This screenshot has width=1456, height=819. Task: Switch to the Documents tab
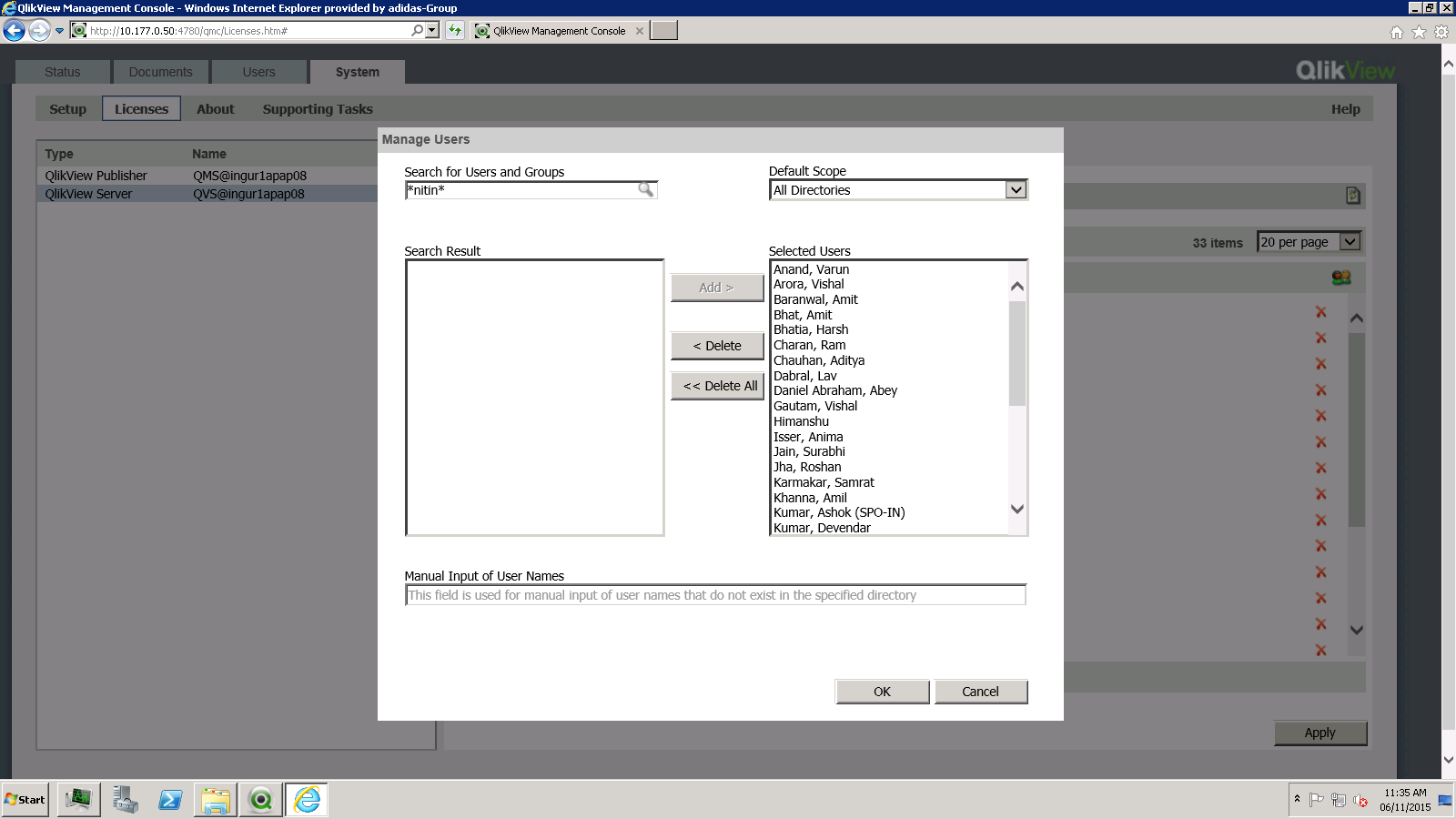click(160, 72)
